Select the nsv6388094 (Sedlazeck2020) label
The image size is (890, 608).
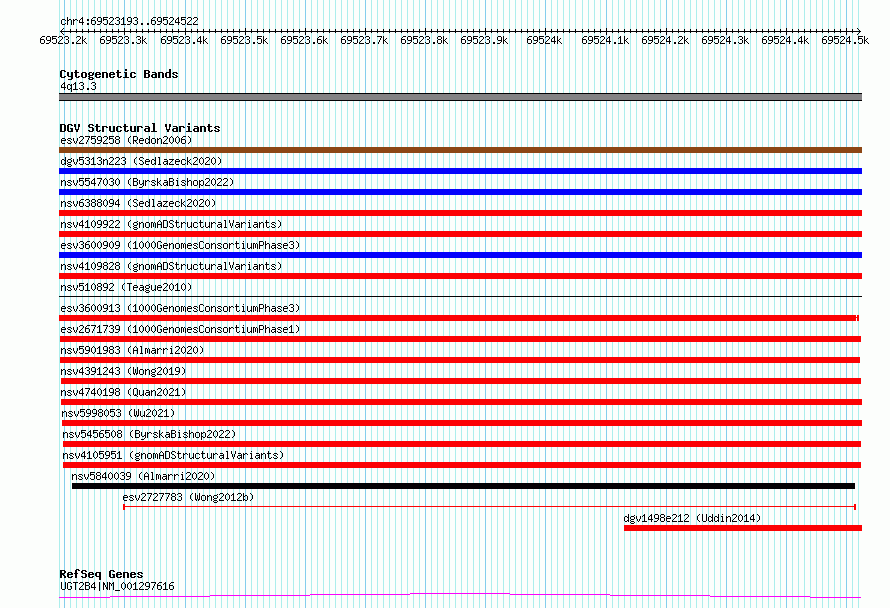(x=138, y=203)
